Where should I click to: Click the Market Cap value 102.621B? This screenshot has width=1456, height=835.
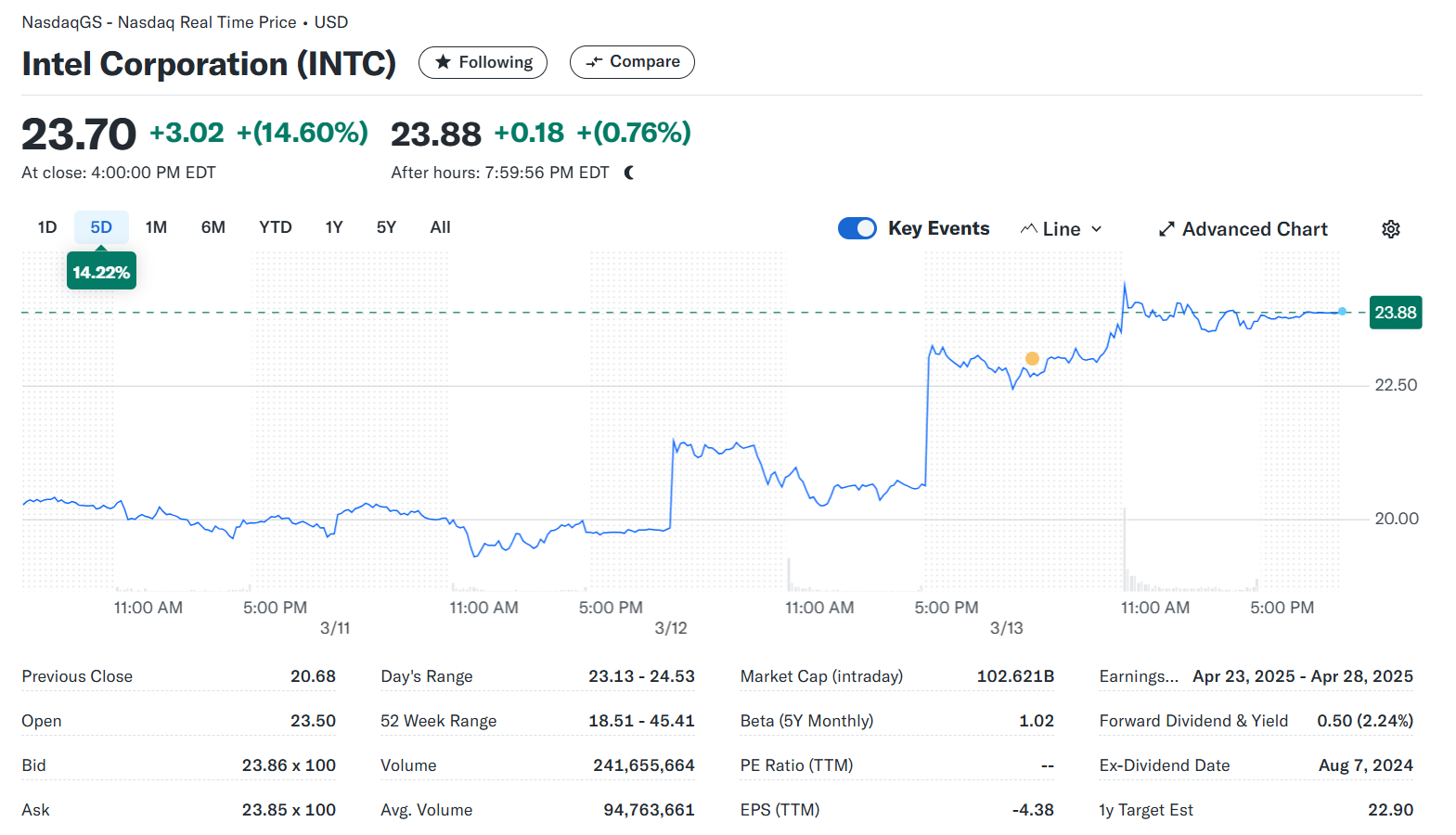1015,676
